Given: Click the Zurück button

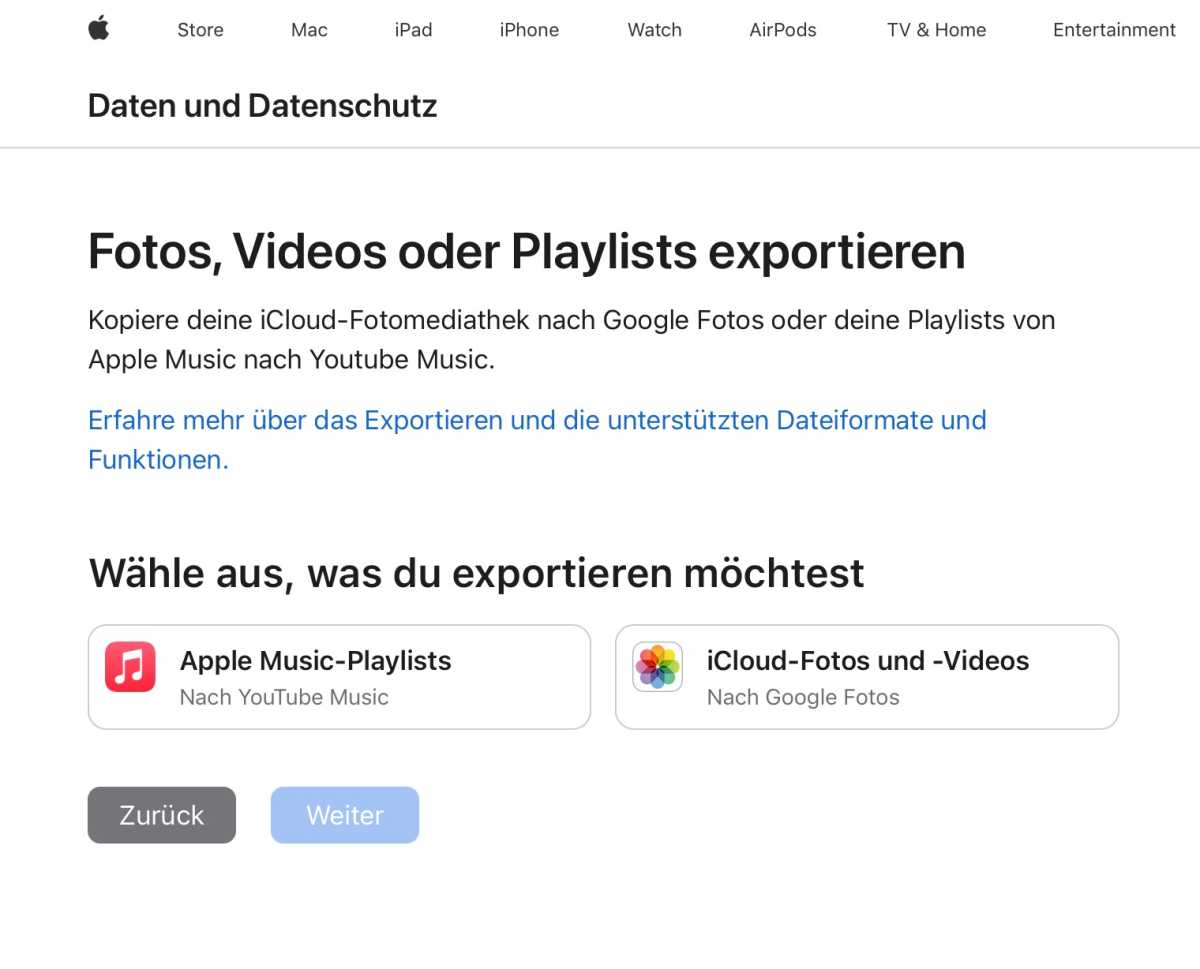Looking at the screenshot, I should pyautogui.click(x=161, y=815).
